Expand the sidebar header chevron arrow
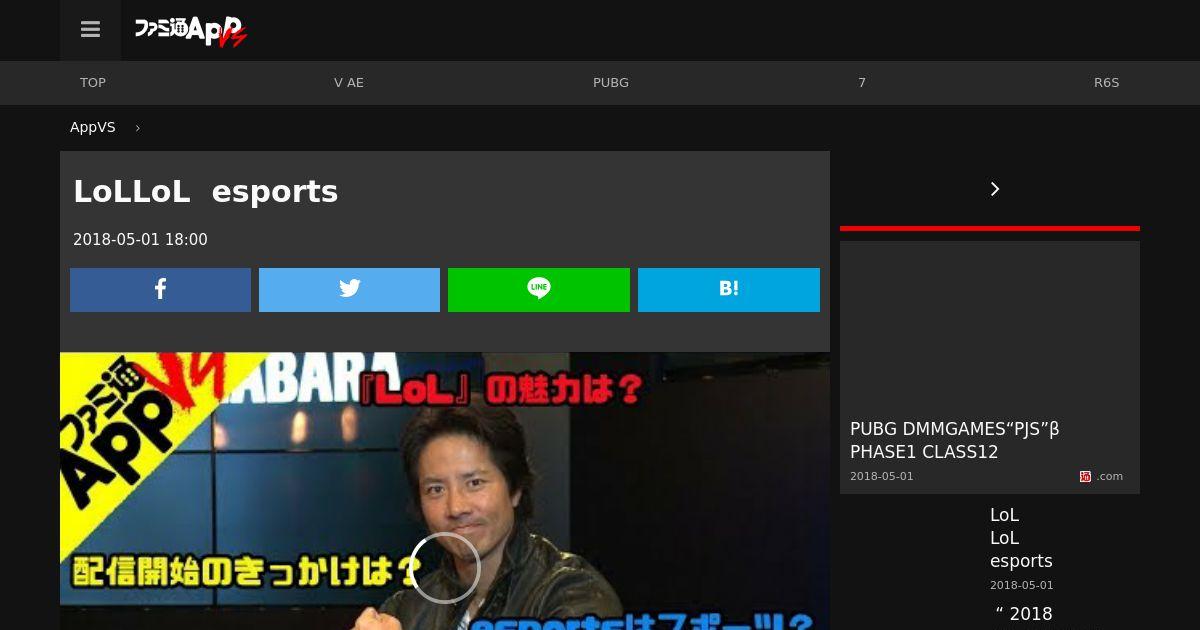 point(995,189)
